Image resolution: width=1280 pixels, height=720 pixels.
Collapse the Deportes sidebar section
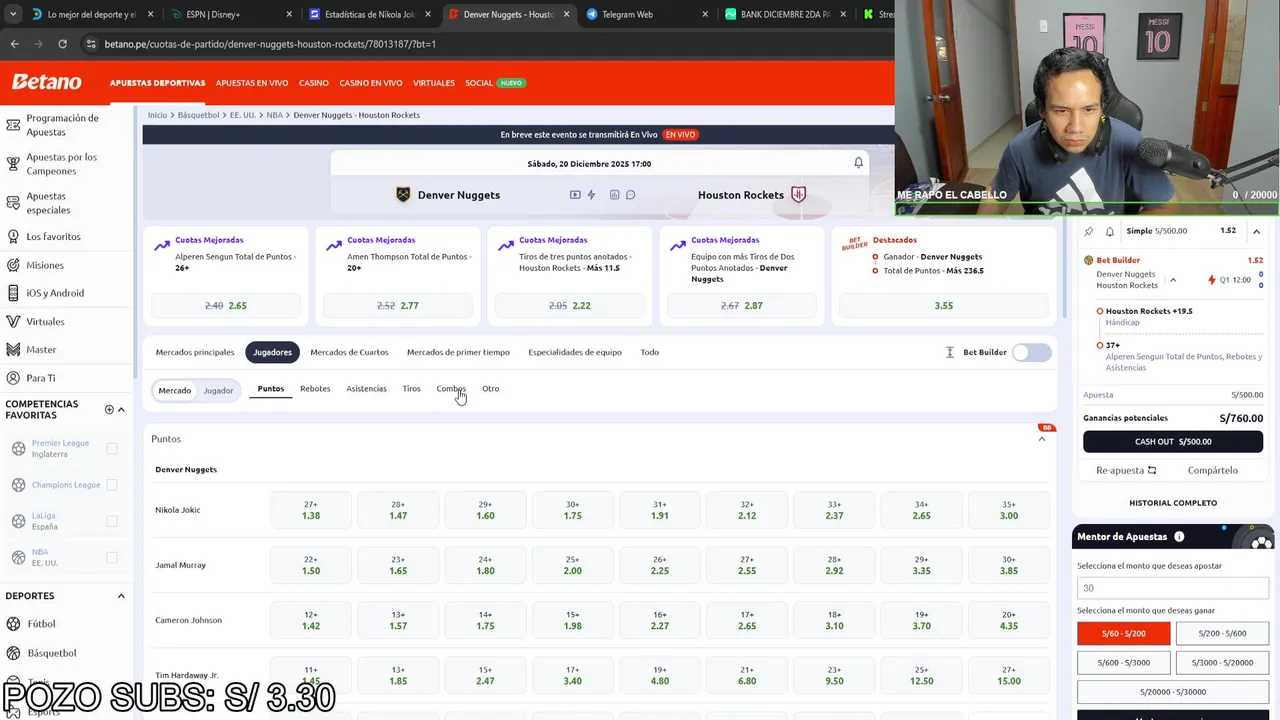[121, 596]
